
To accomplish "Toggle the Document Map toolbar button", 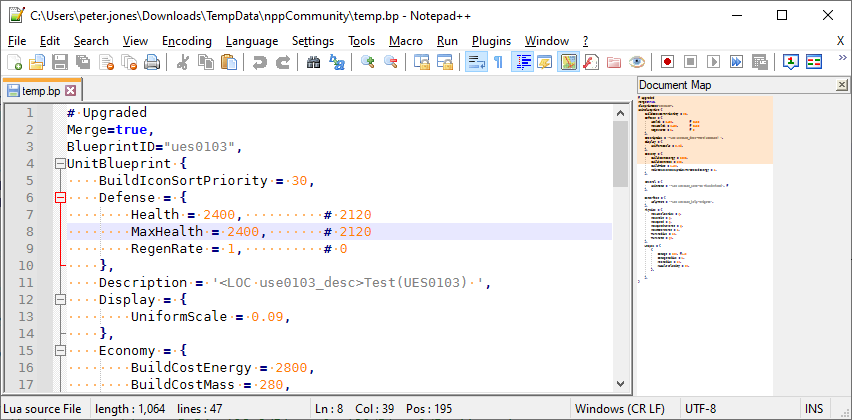I will click(568, 62).
